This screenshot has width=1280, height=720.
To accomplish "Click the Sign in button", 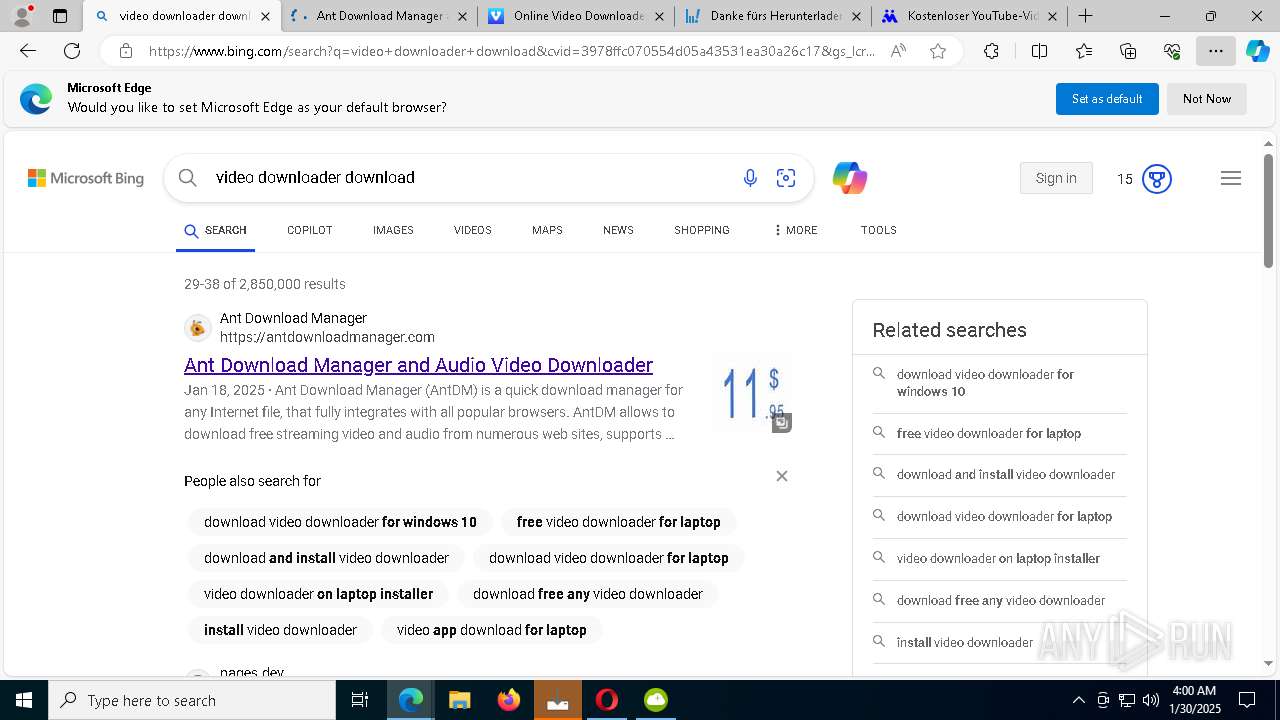I will [1056, 178].
